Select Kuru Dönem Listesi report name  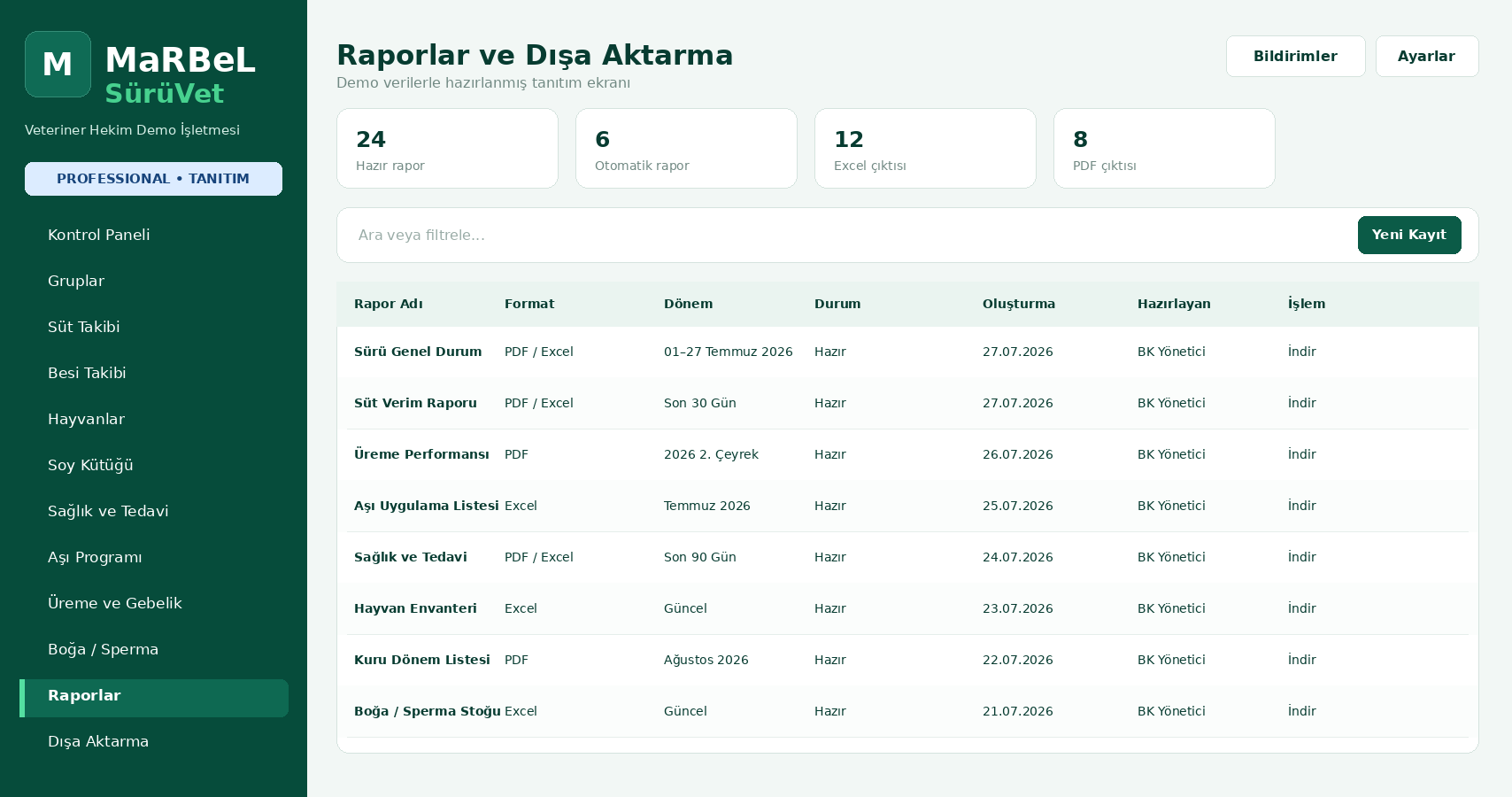[x=422, y=660]
